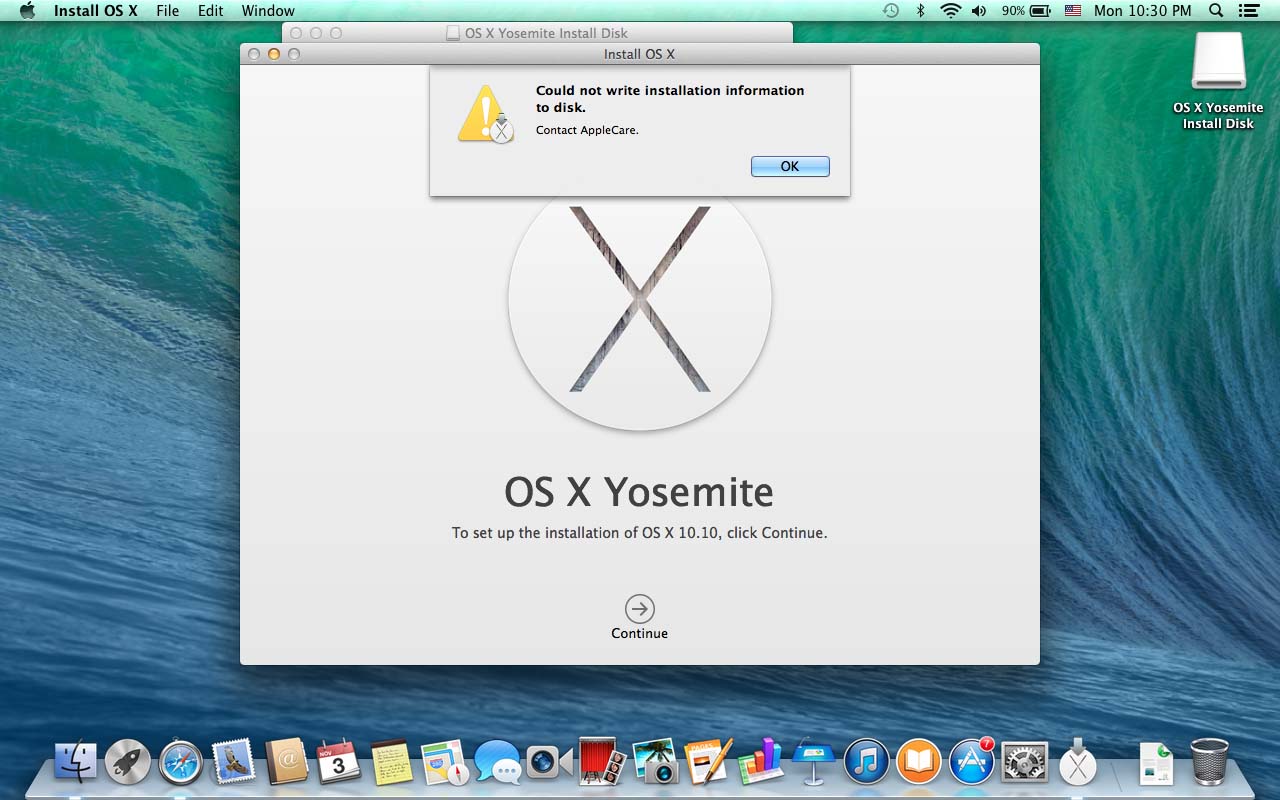Select OS X Yosemite Install Disk desktop icon
1280x800 pixels.
click(x=1218, y=82)
